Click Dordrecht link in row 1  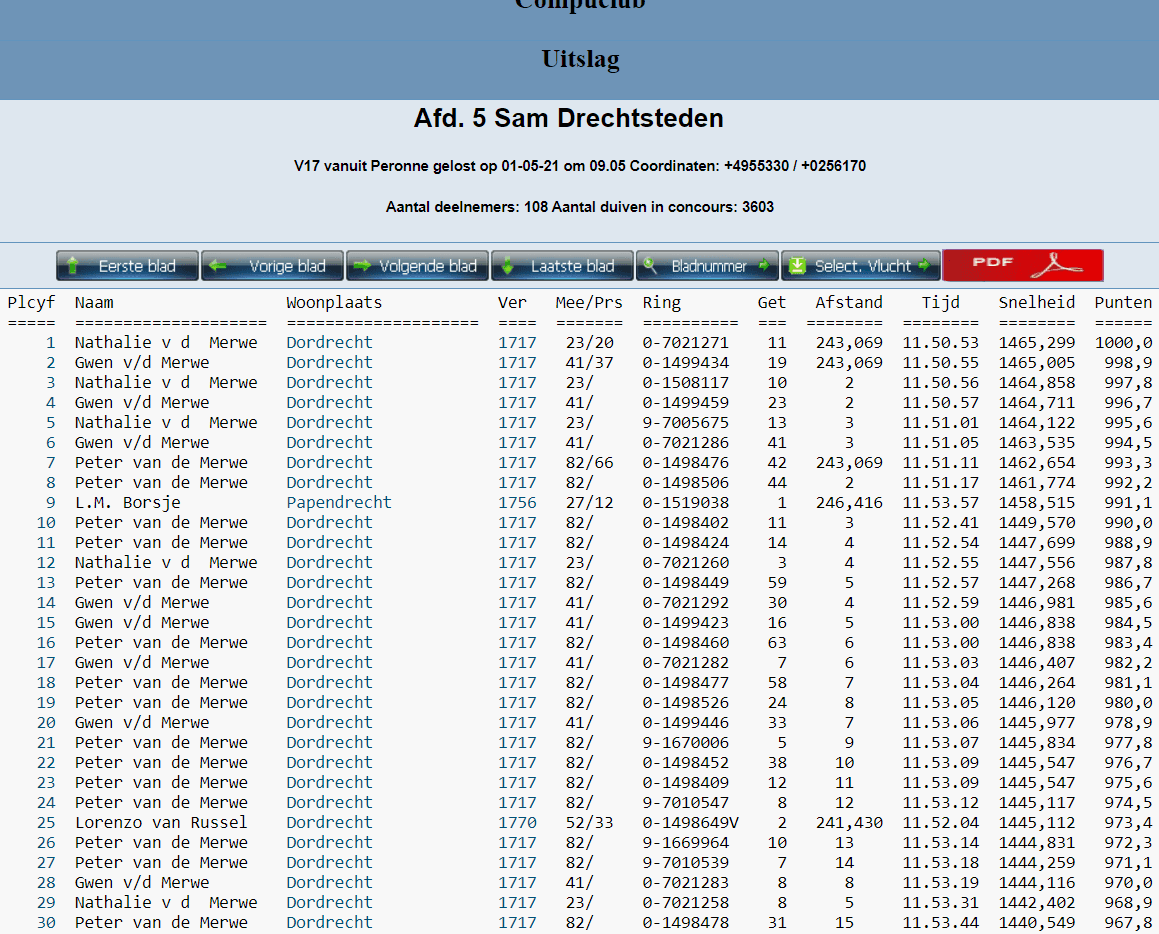pos(329,342)
